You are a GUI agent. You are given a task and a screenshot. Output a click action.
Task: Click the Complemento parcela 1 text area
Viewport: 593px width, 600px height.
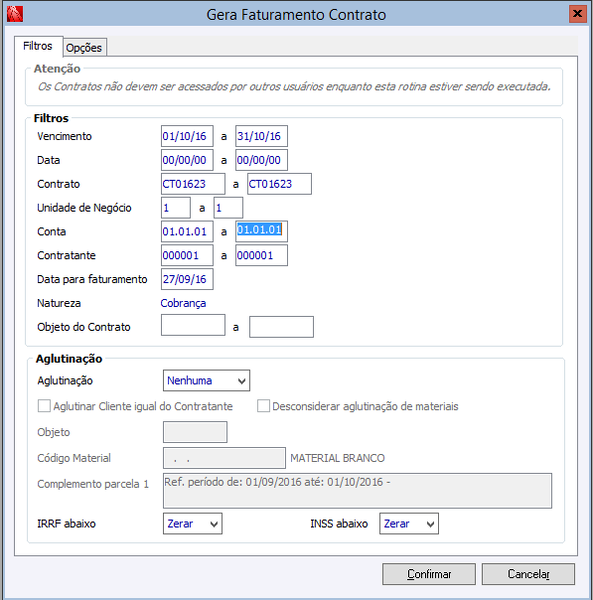(x=357, y=491)
